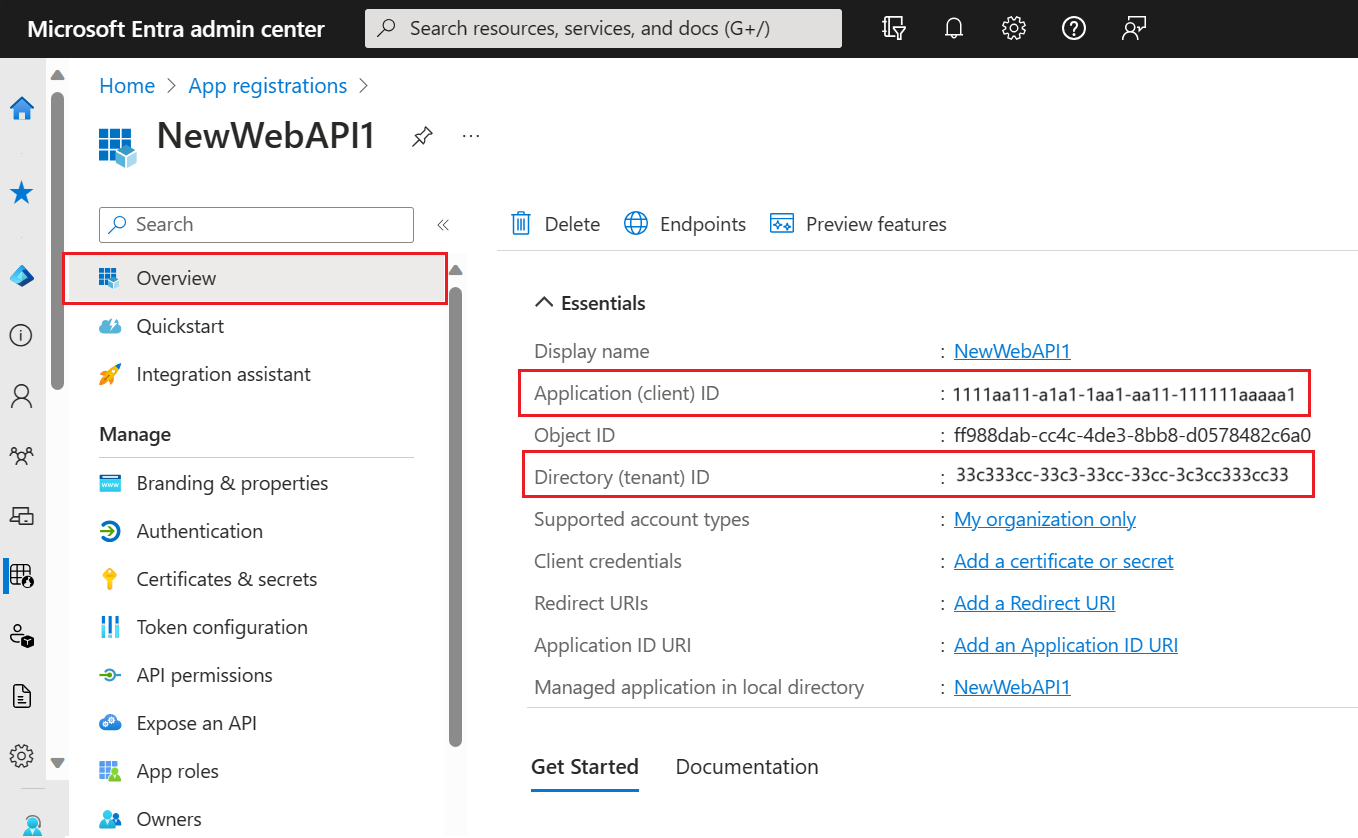The height and width of the screenshot is (838, 1358).
Task: Click the Home icon in left rail
Action: pos(22,109)
